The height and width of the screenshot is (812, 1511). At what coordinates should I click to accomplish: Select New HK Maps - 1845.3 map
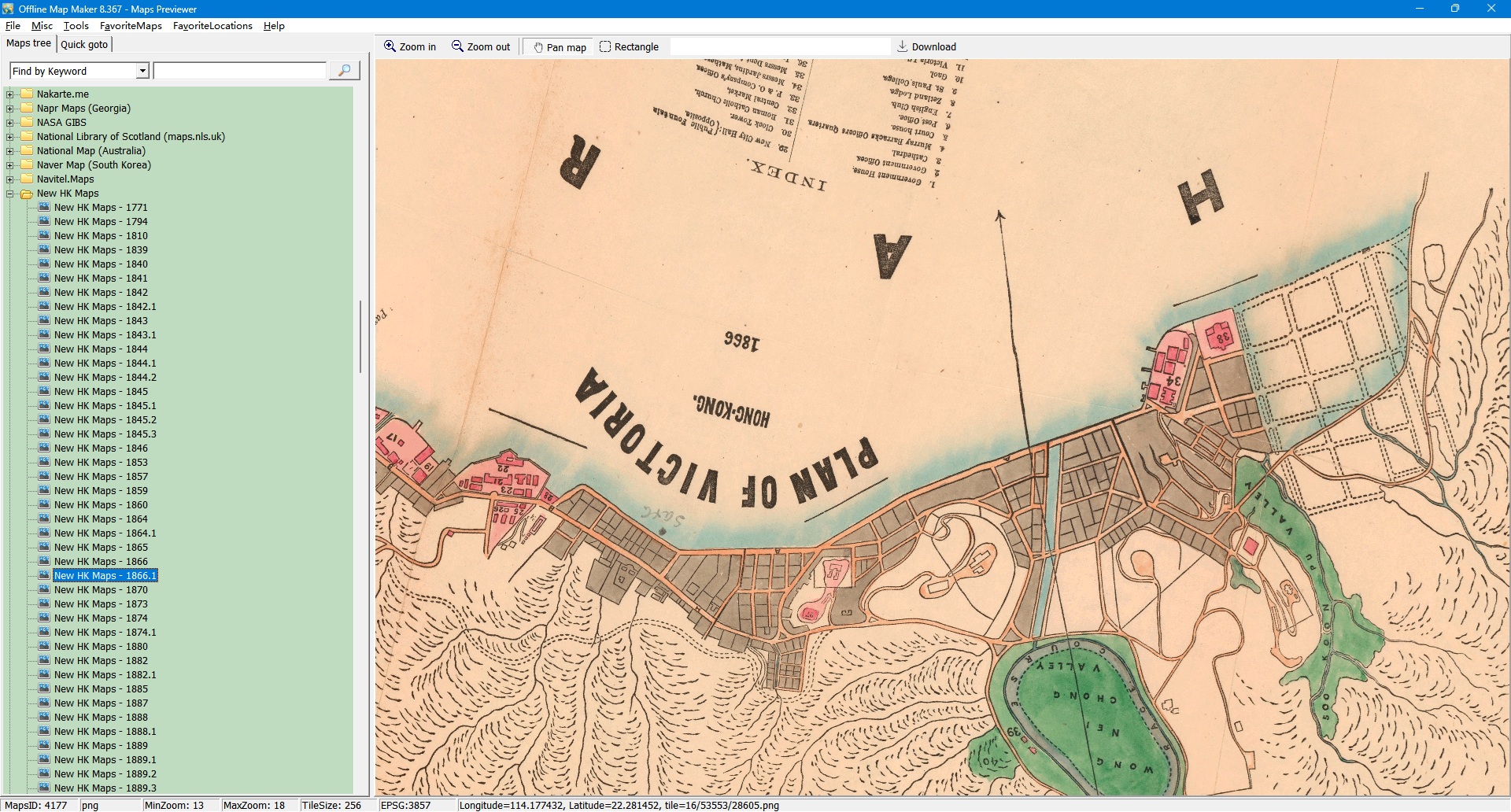pyautogui.click(x=105, y=434)
